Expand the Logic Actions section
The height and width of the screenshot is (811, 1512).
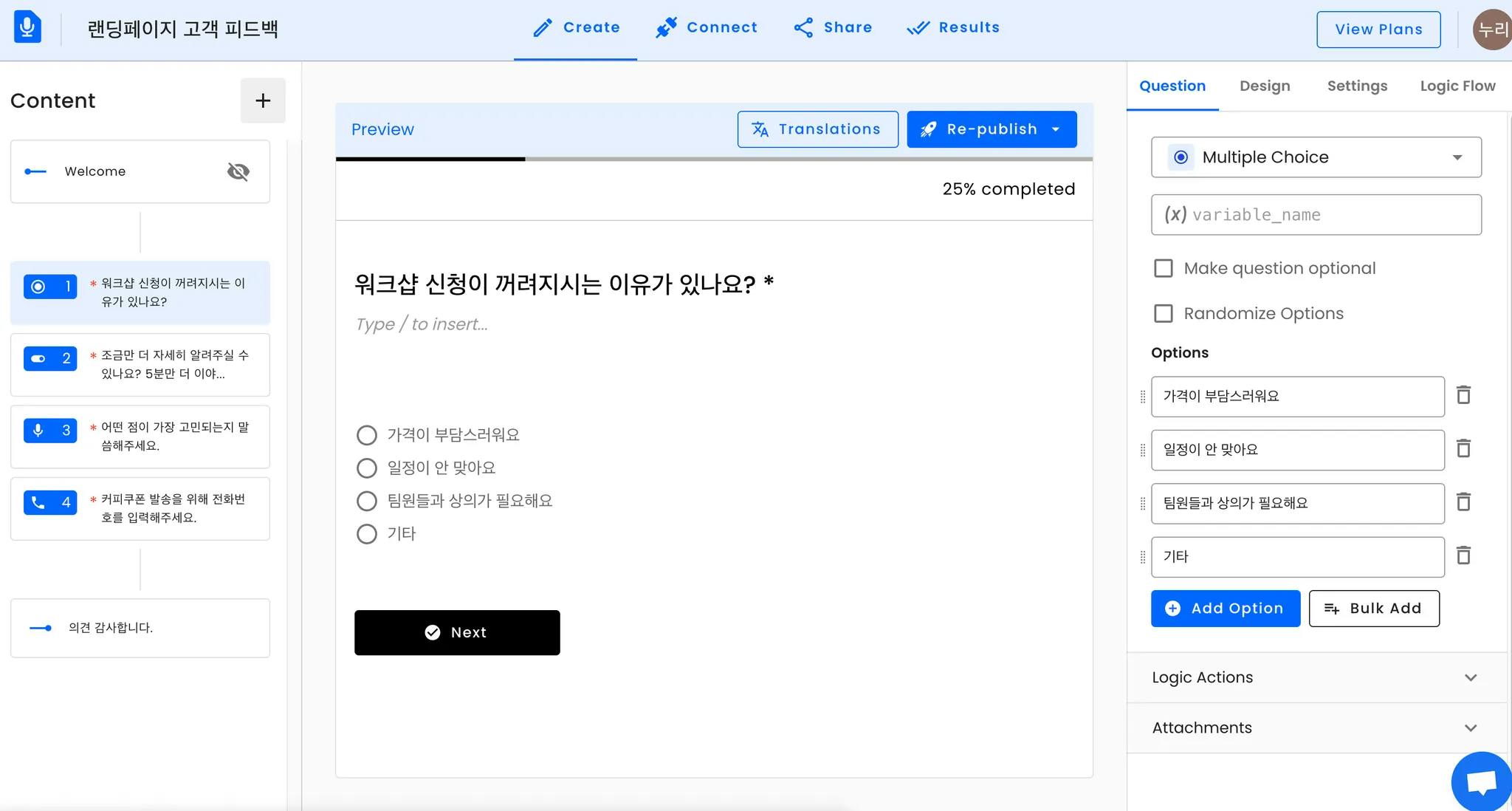1316,677
